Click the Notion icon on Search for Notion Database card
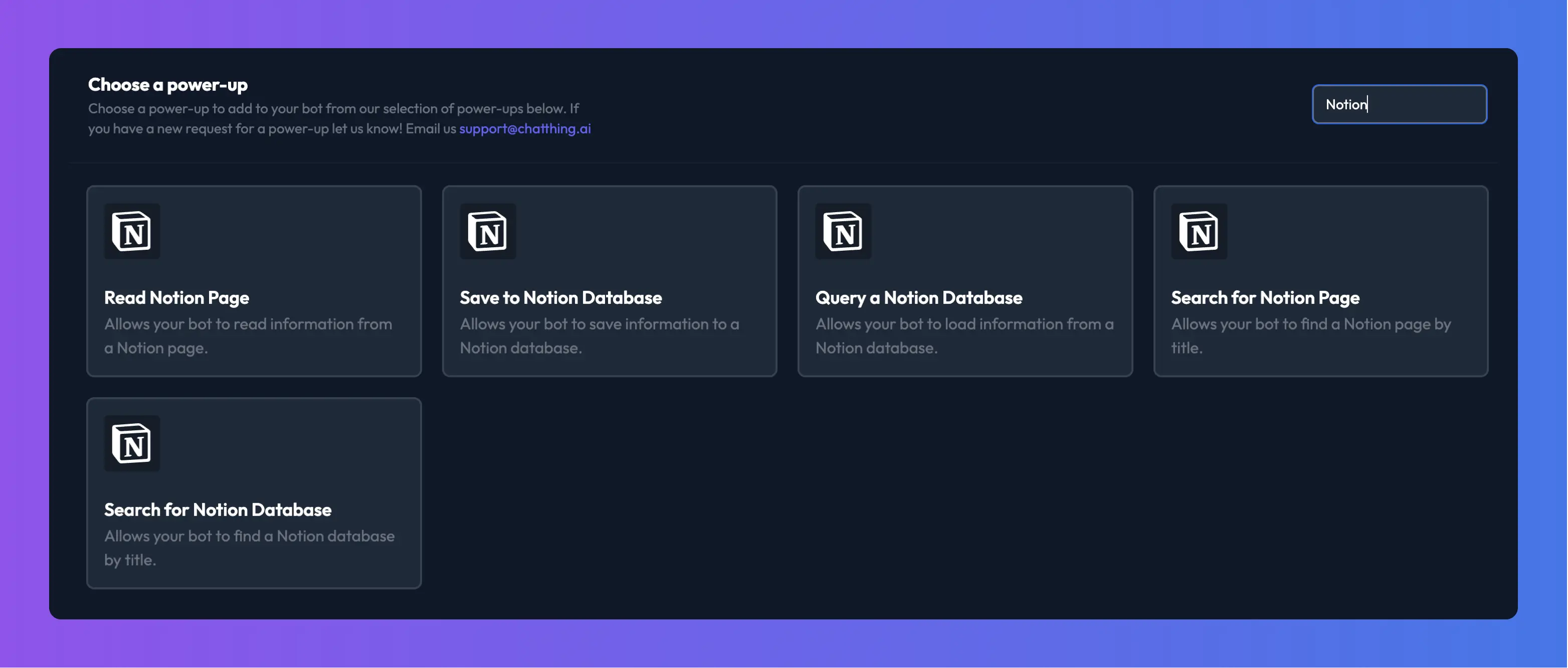Screen dimensions: 1568x668 pyautogui.click(x=132, y=443)
